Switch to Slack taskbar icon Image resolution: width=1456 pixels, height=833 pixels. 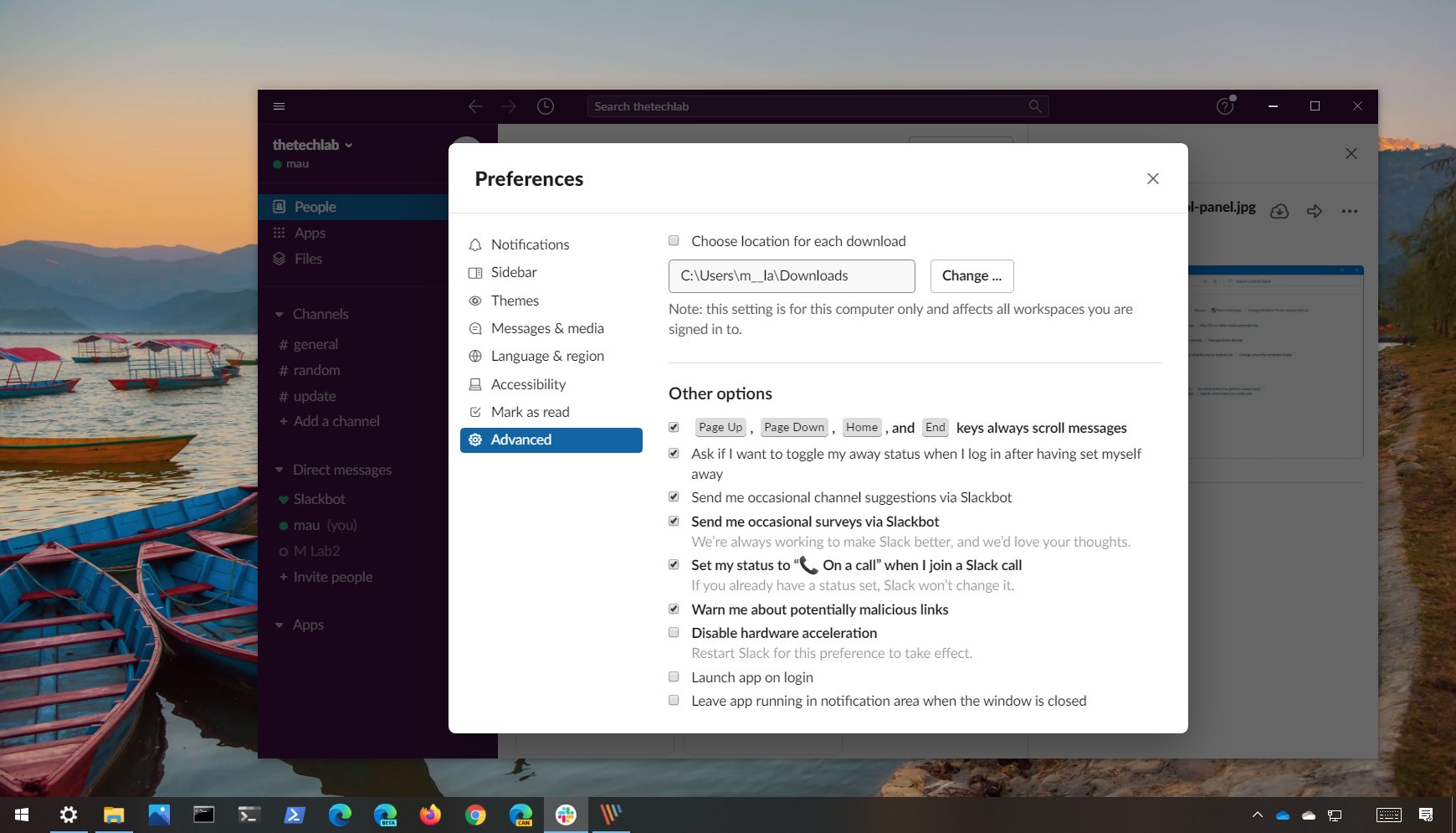point(566,815)
